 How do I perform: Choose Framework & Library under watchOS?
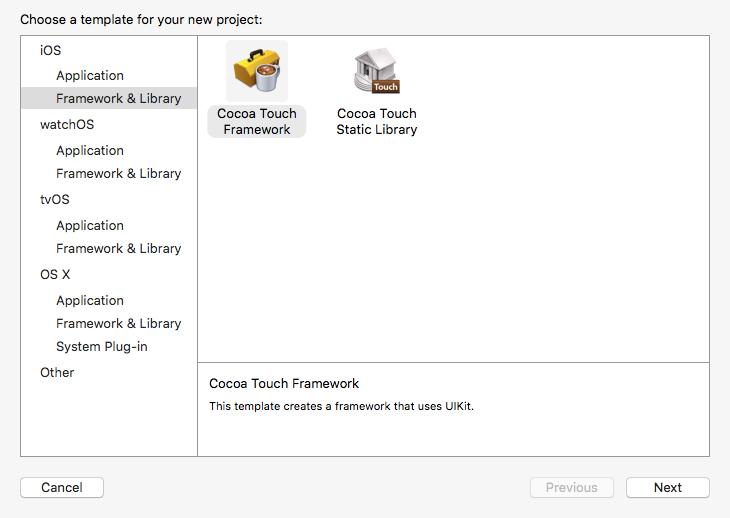(x=118, y=174)
